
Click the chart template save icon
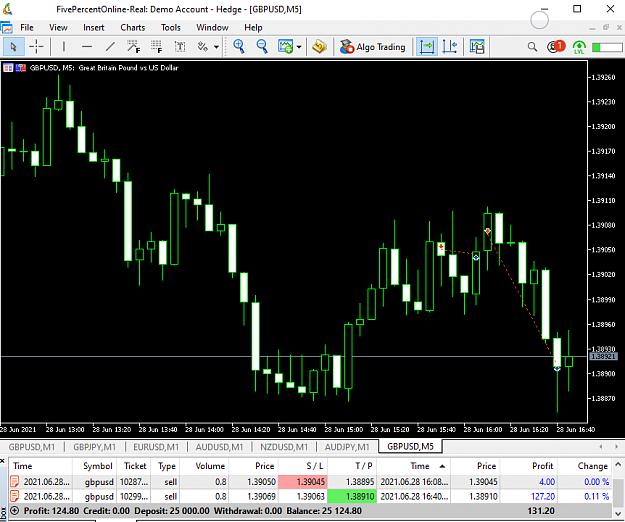pos(477,47)
